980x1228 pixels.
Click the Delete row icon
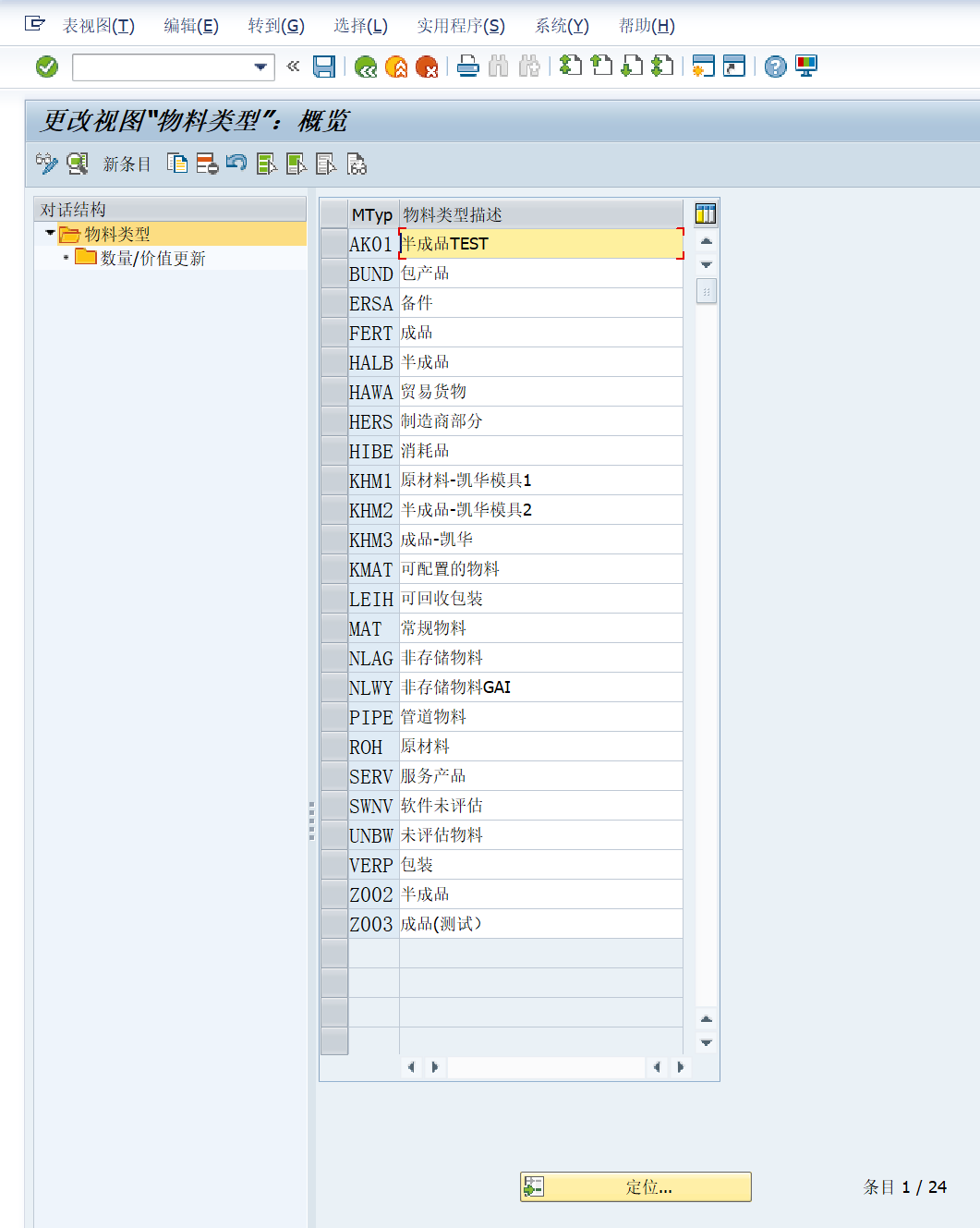click(x=207, y=164)
